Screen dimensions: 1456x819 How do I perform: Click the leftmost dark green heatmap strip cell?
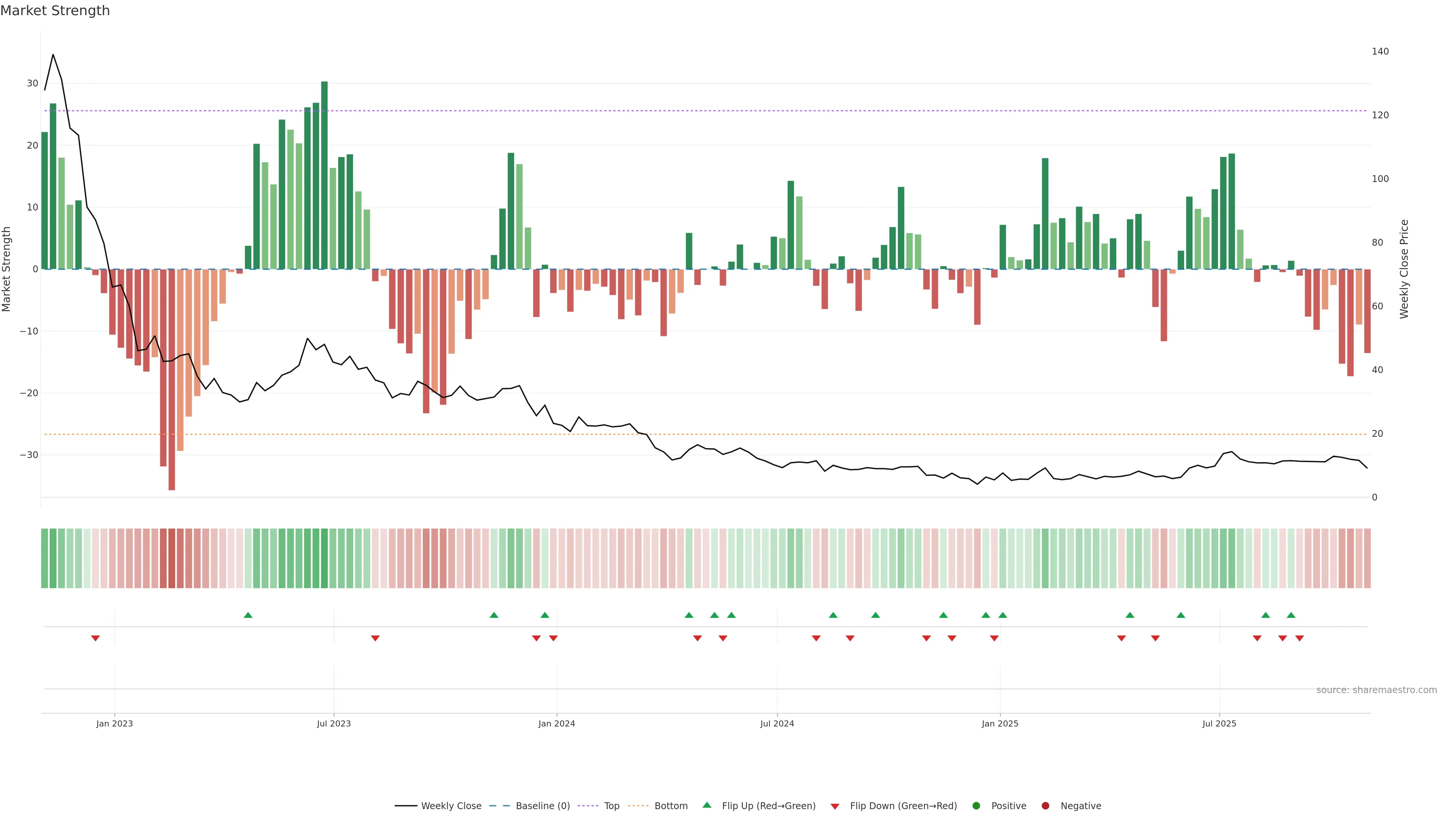(45, 559)
